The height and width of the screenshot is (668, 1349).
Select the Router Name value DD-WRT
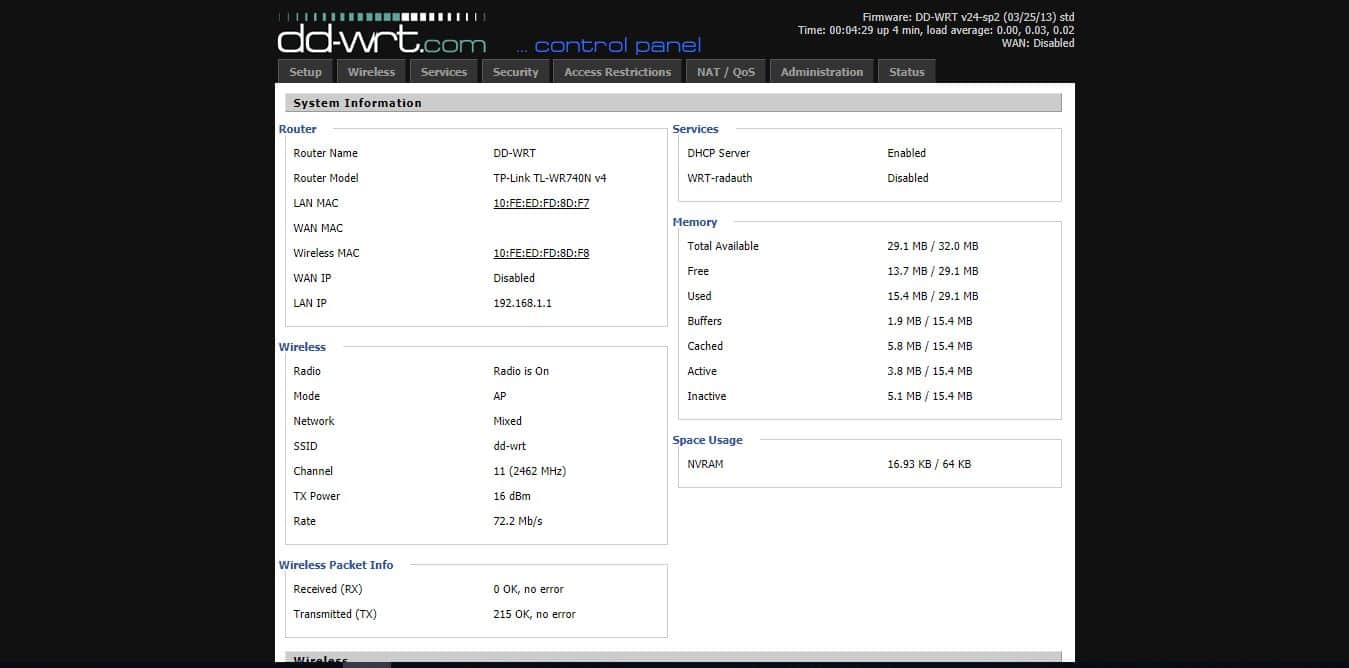(x=514, y=153)
